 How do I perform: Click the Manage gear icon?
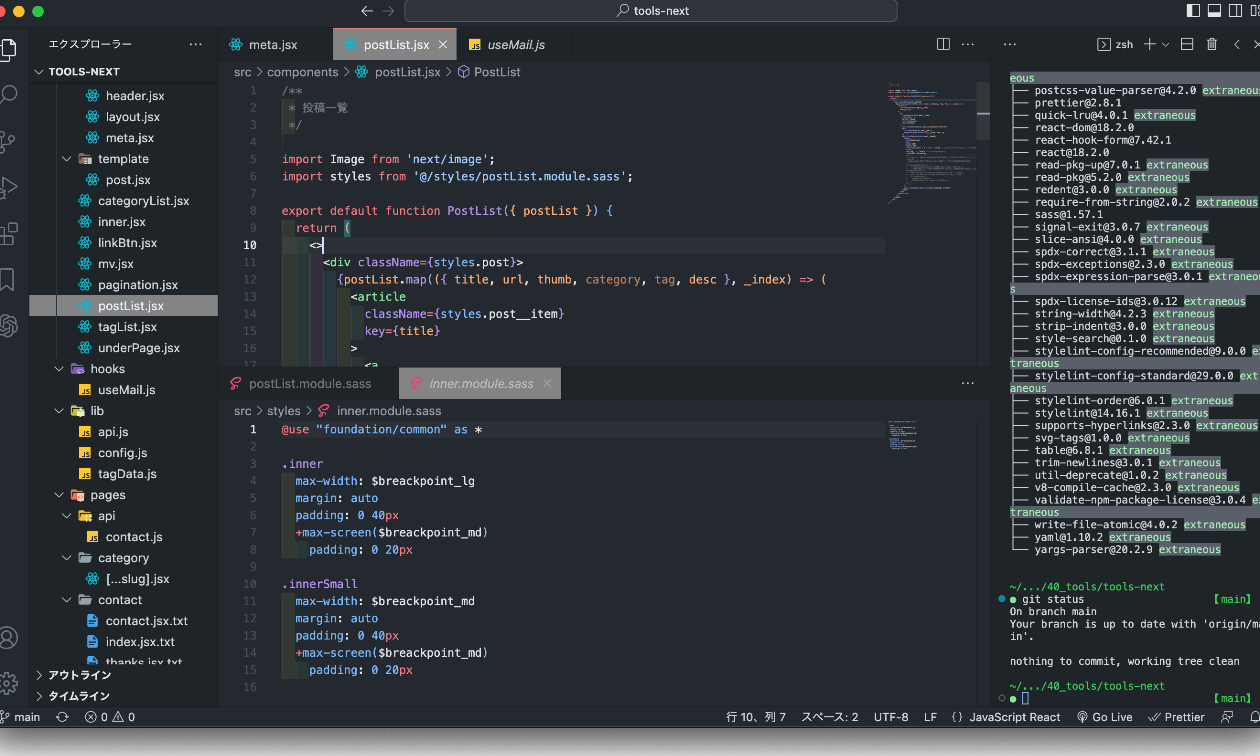pyautogui.click(x=8, y=683)
